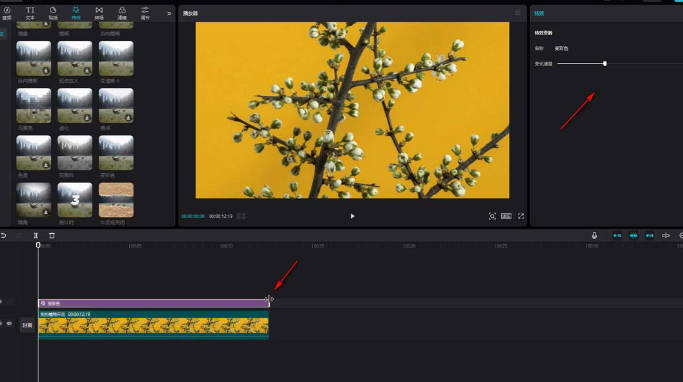Open the preview aspect ratio selector
Image resolution: width=683 pixels, height=382 pixels.
506,216
